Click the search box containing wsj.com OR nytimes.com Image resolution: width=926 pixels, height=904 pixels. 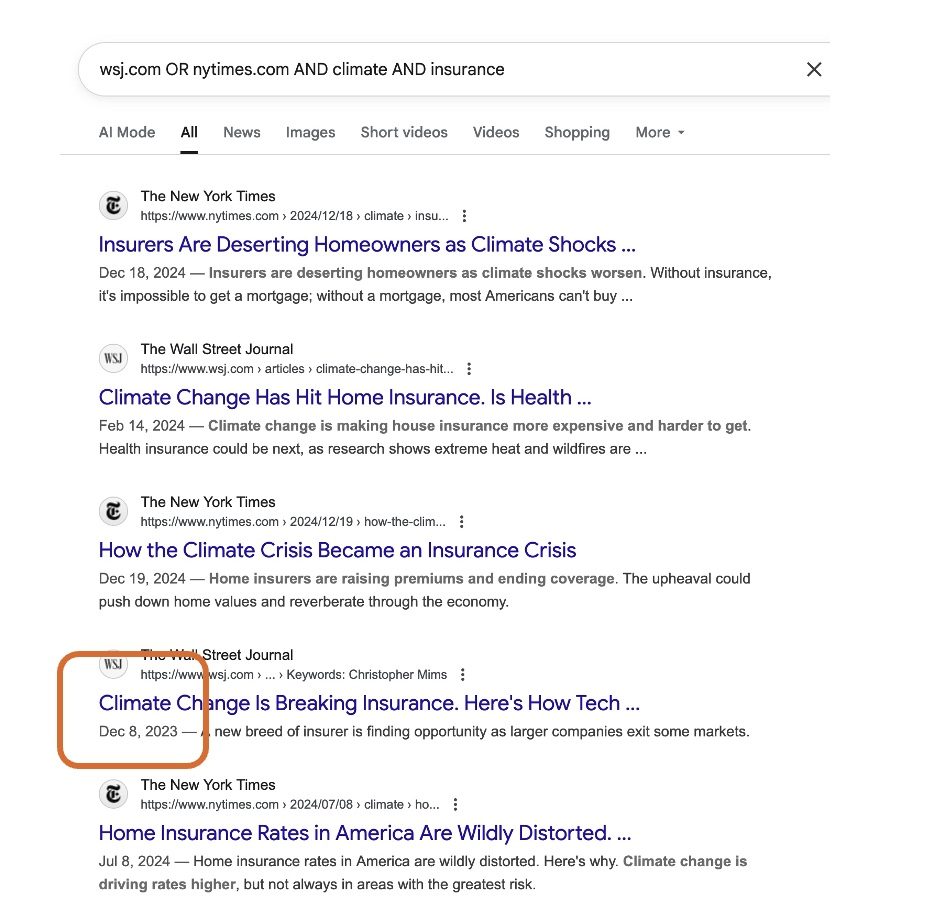point(454,70)
